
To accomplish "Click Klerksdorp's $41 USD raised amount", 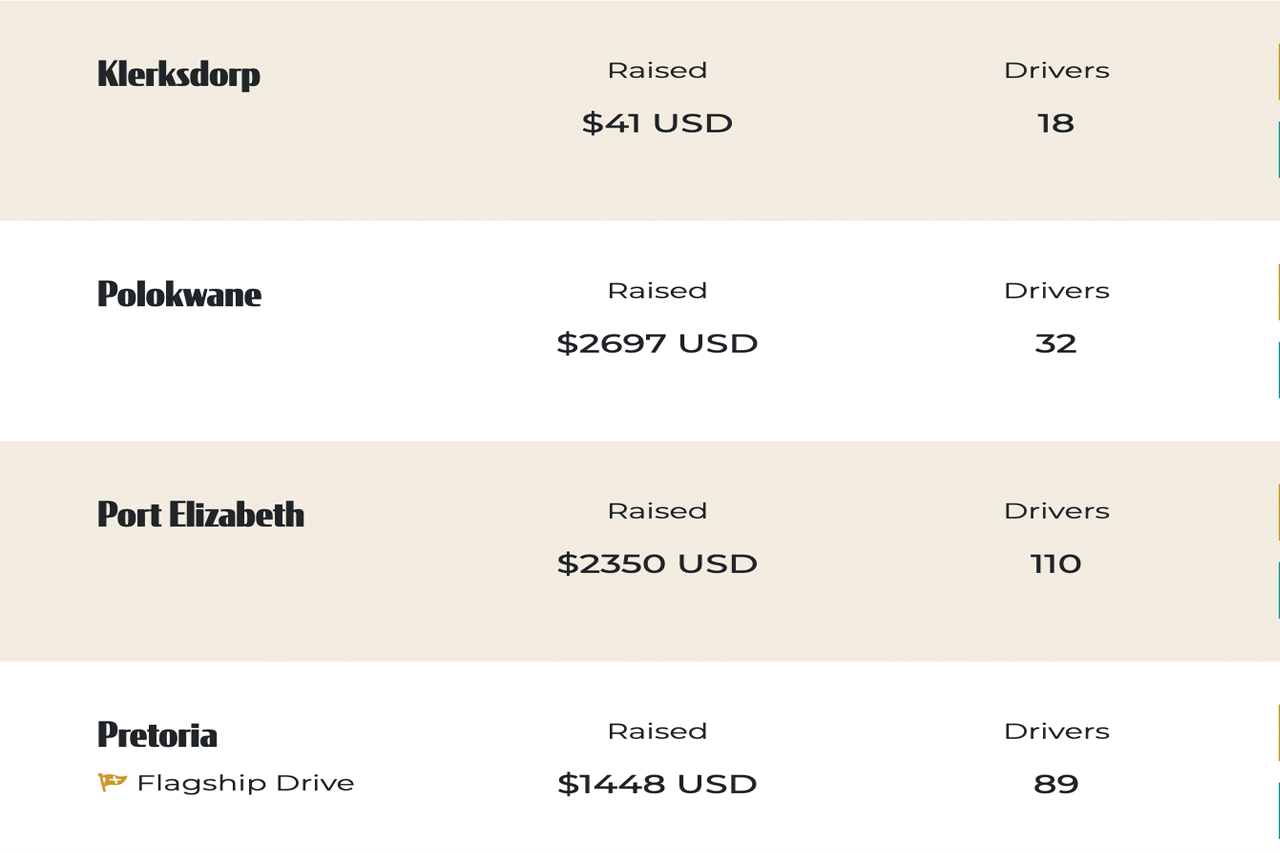I will pyautogui.click(x=657, y=123).
